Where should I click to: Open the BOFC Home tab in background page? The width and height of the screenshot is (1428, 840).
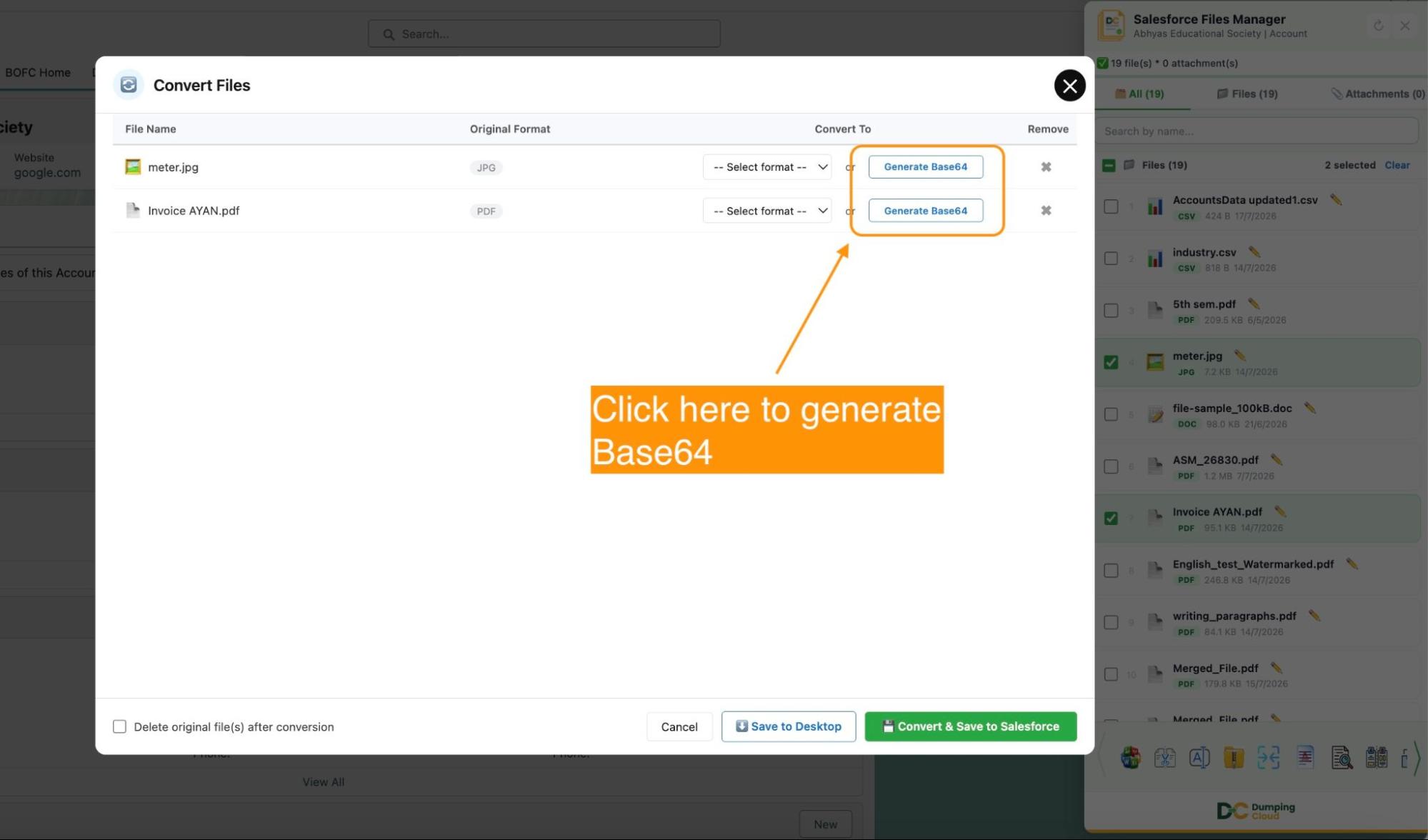[x=38, y=72]
